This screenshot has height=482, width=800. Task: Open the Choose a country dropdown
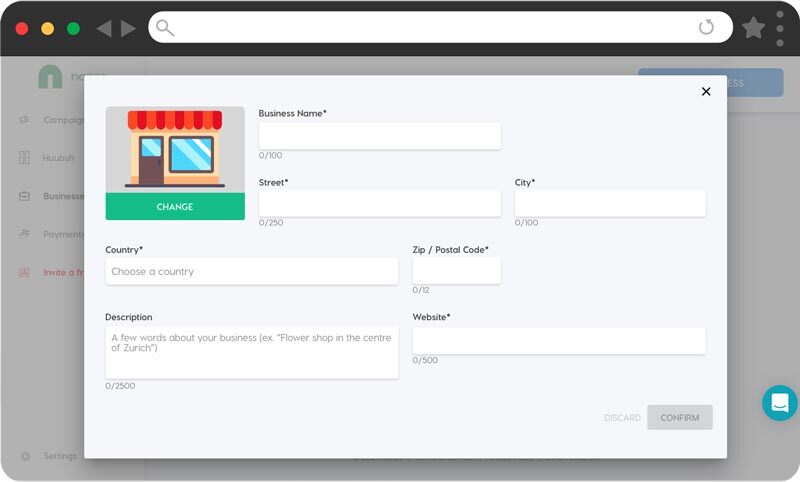pos(251,271)
